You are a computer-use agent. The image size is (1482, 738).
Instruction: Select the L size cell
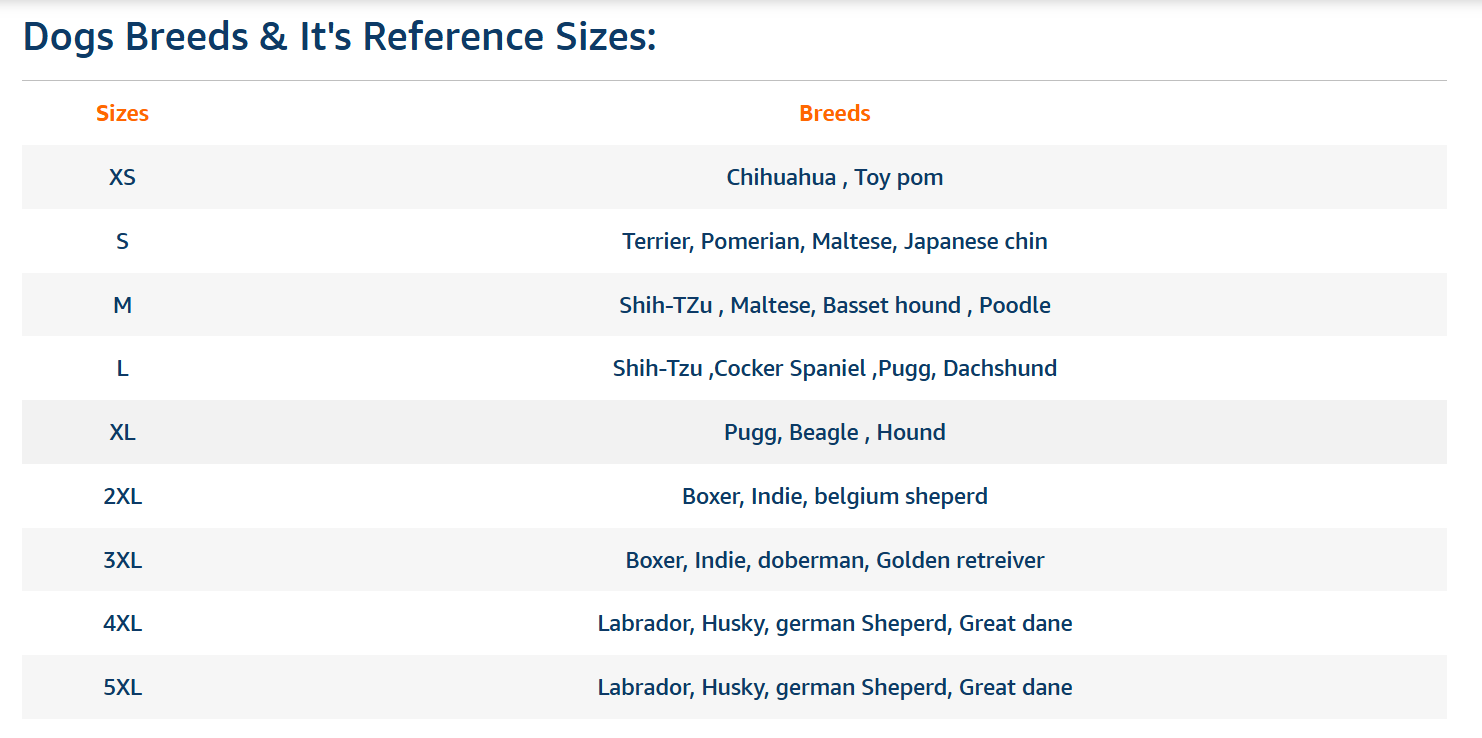tap(122, 368)
